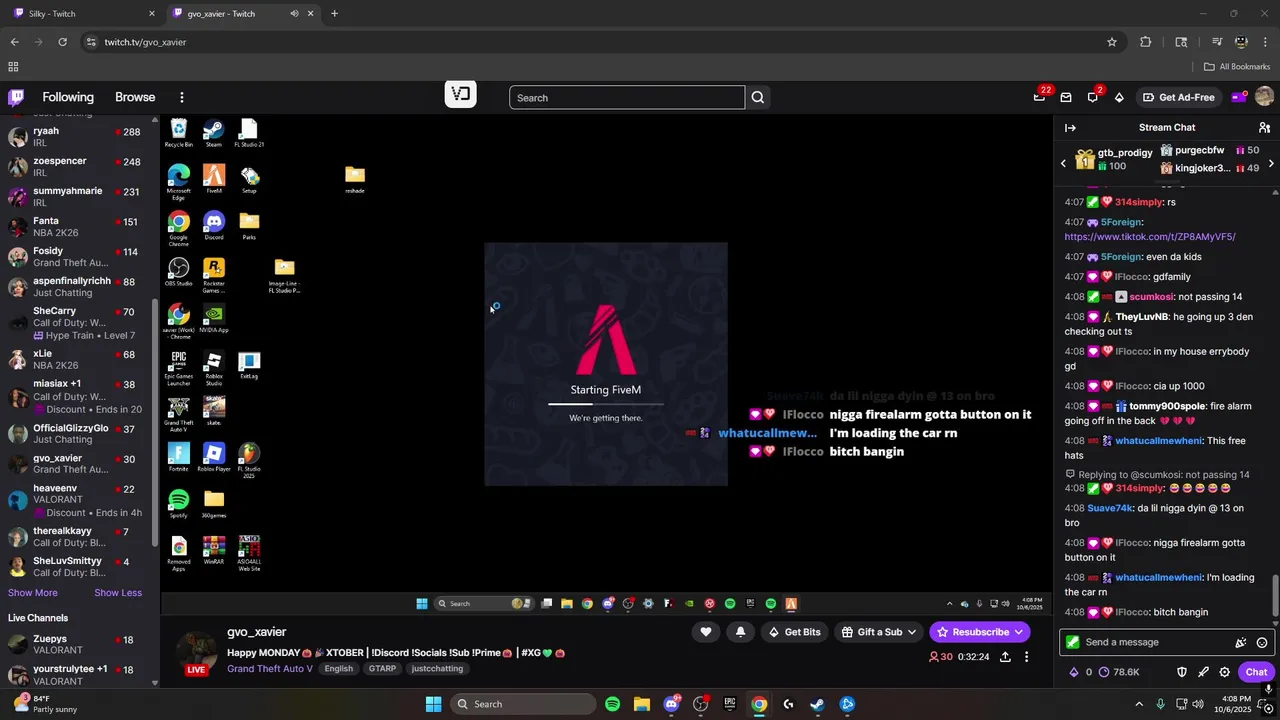1280x720 pixels.
Task: Click the English stream tag
Action: 338,669
